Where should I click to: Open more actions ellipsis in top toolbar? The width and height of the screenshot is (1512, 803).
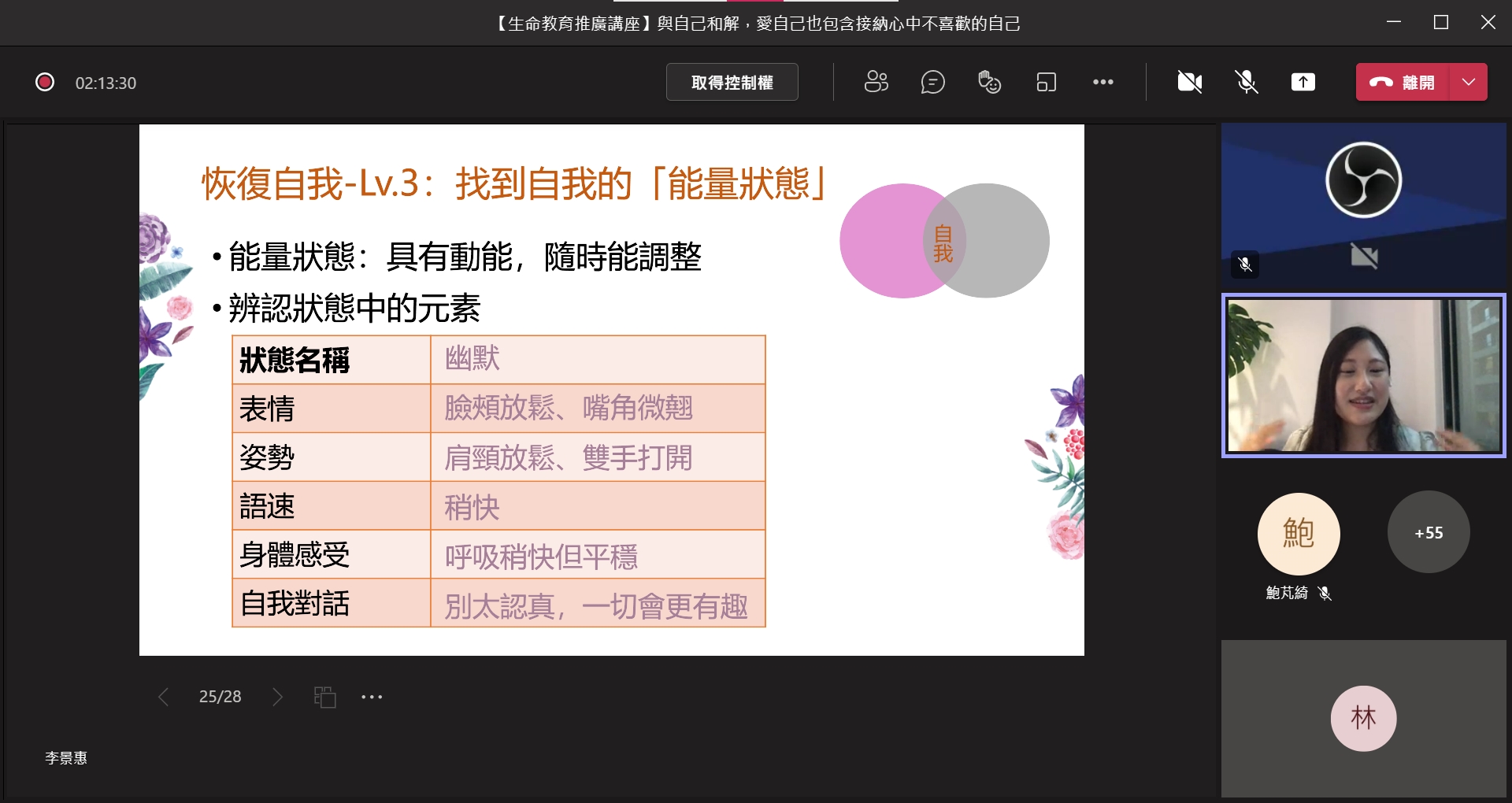coord(1102,82)
